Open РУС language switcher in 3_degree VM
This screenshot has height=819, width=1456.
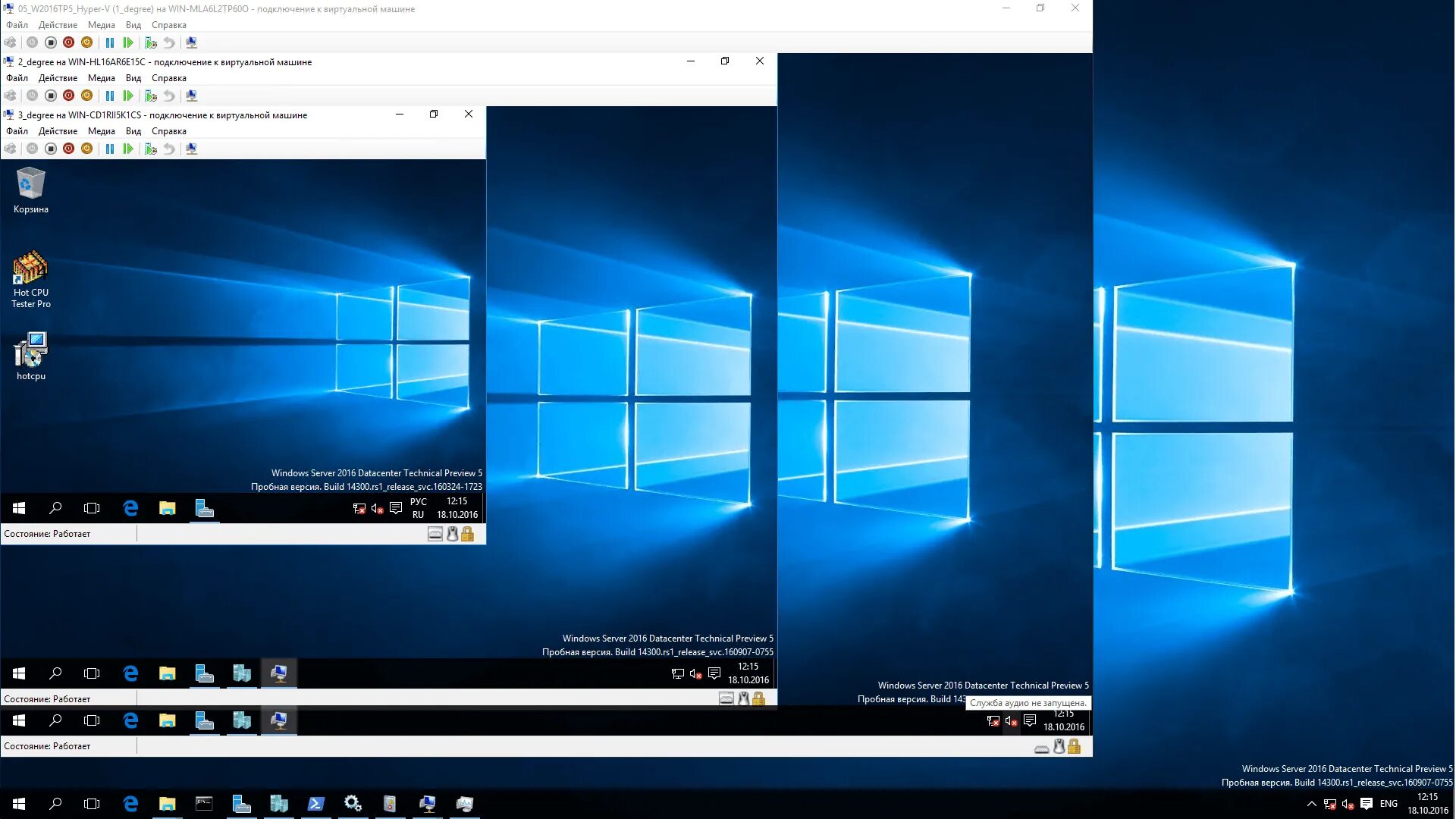[418, 508]
